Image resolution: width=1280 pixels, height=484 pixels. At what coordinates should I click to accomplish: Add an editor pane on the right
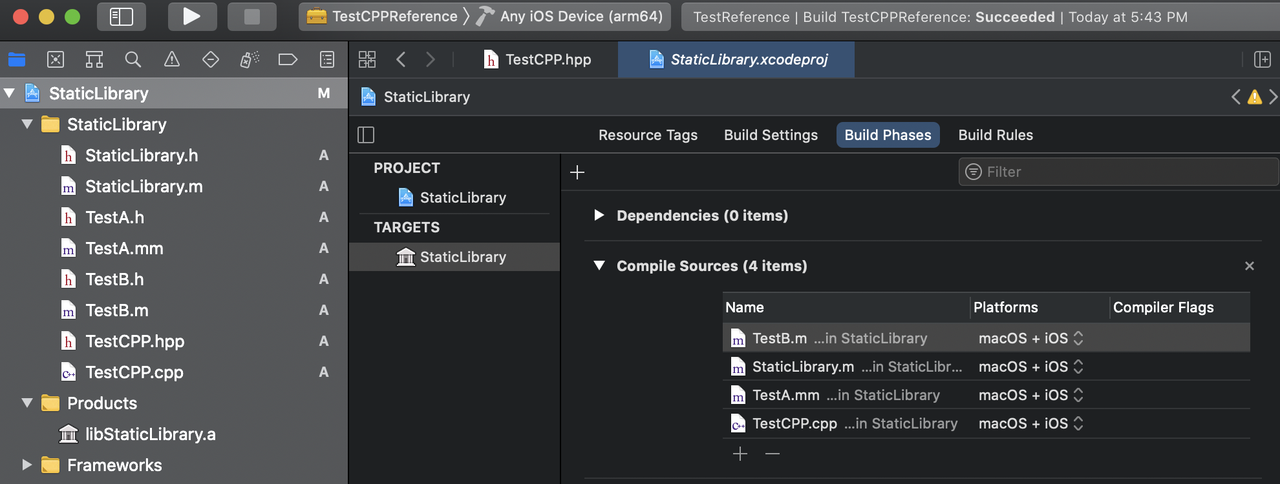1262,60
